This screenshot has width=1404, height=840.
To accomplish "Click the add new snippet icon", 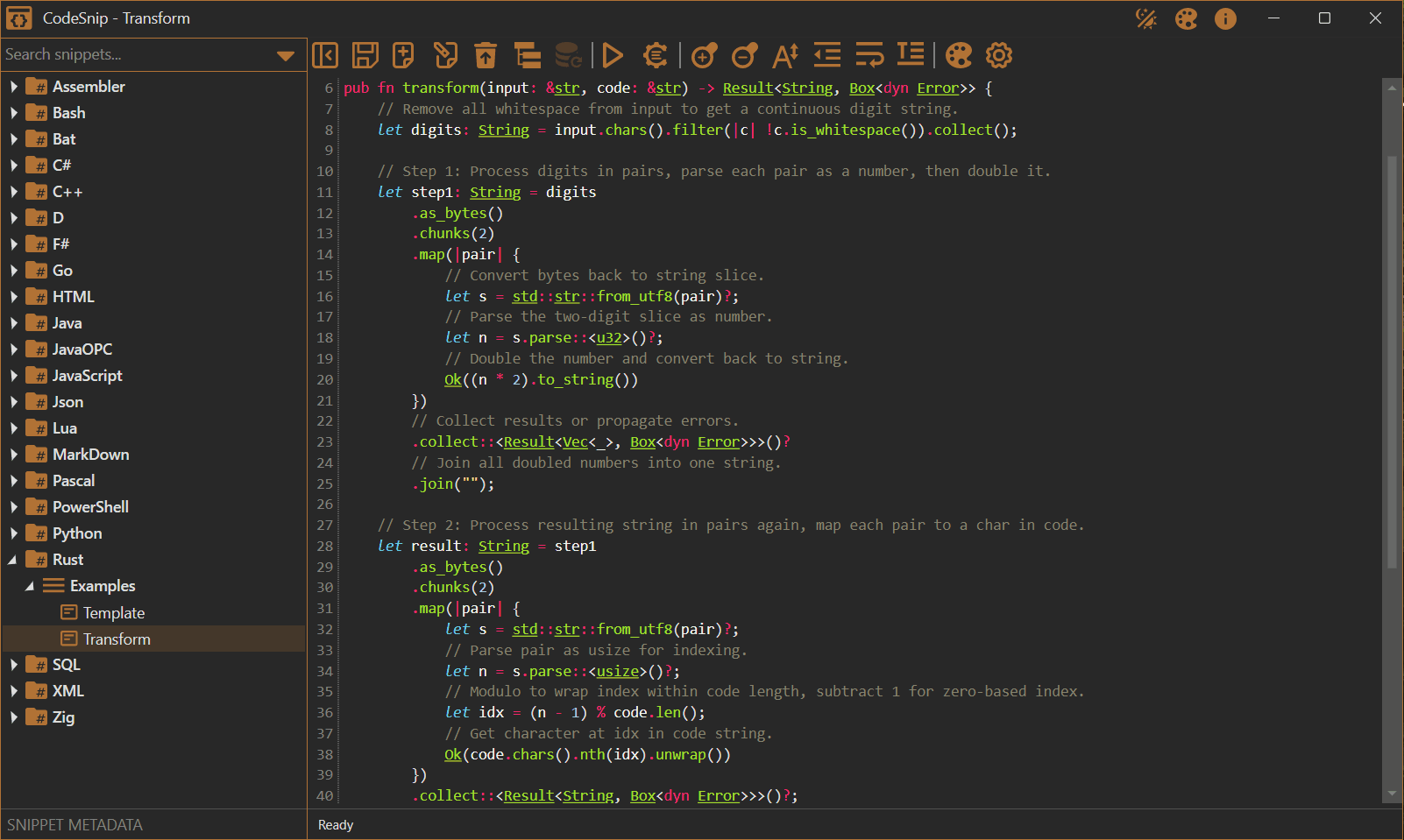I will (403, 55).
